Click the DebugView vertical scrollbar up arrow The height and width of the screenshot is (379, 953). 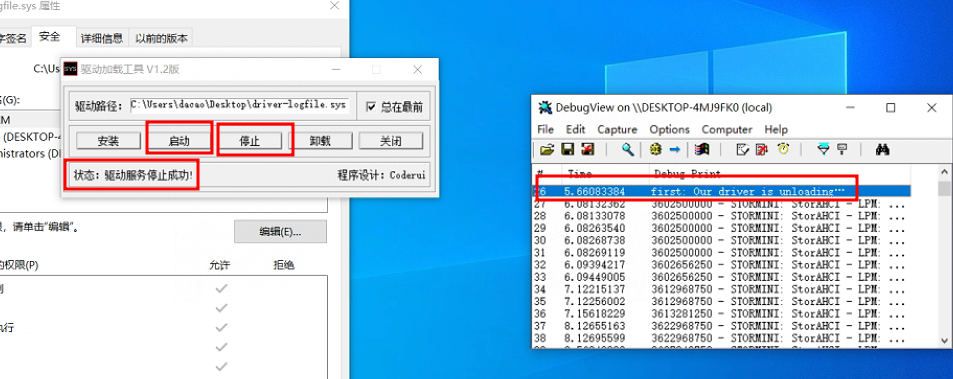pyautogui.click(x=944, y=172)
